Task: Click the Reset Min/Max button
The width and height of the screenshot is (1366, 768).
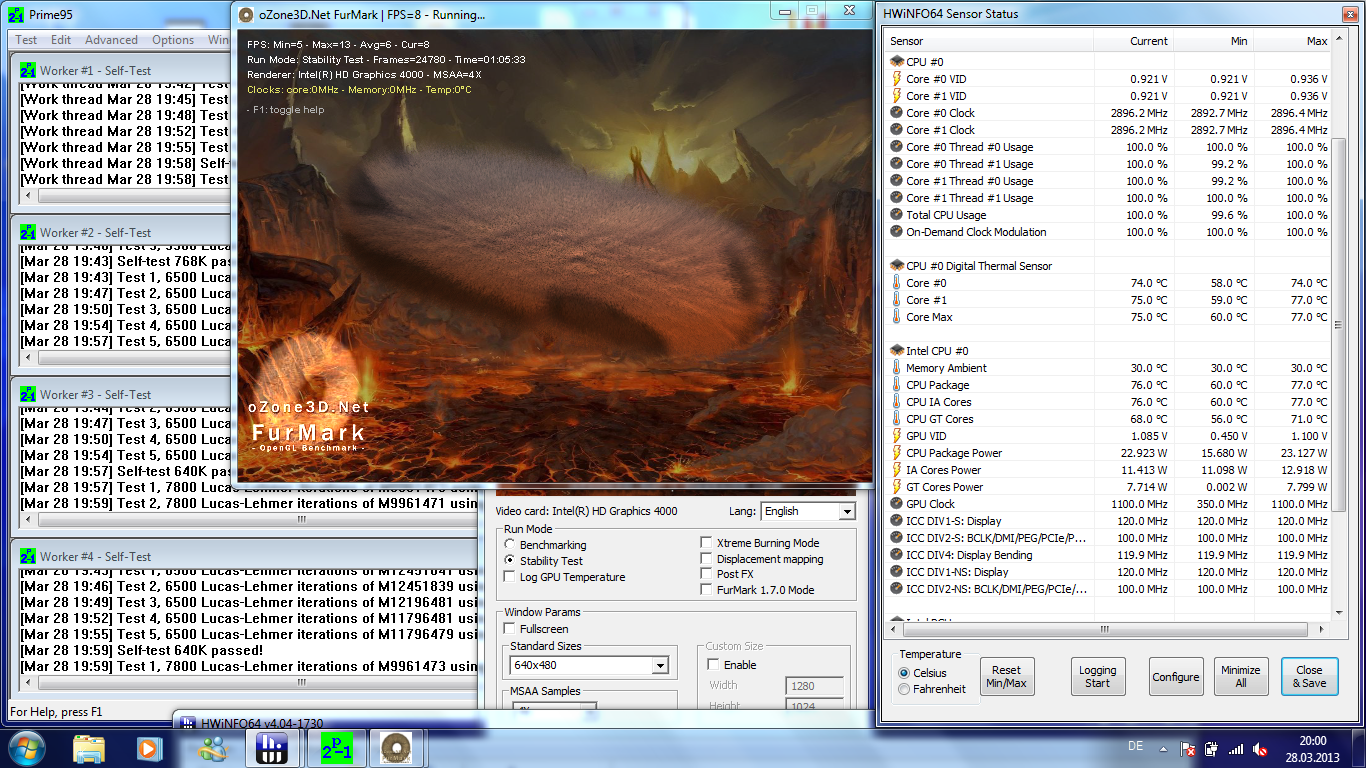Action: pyautogui.click(x=1007, y=677)
